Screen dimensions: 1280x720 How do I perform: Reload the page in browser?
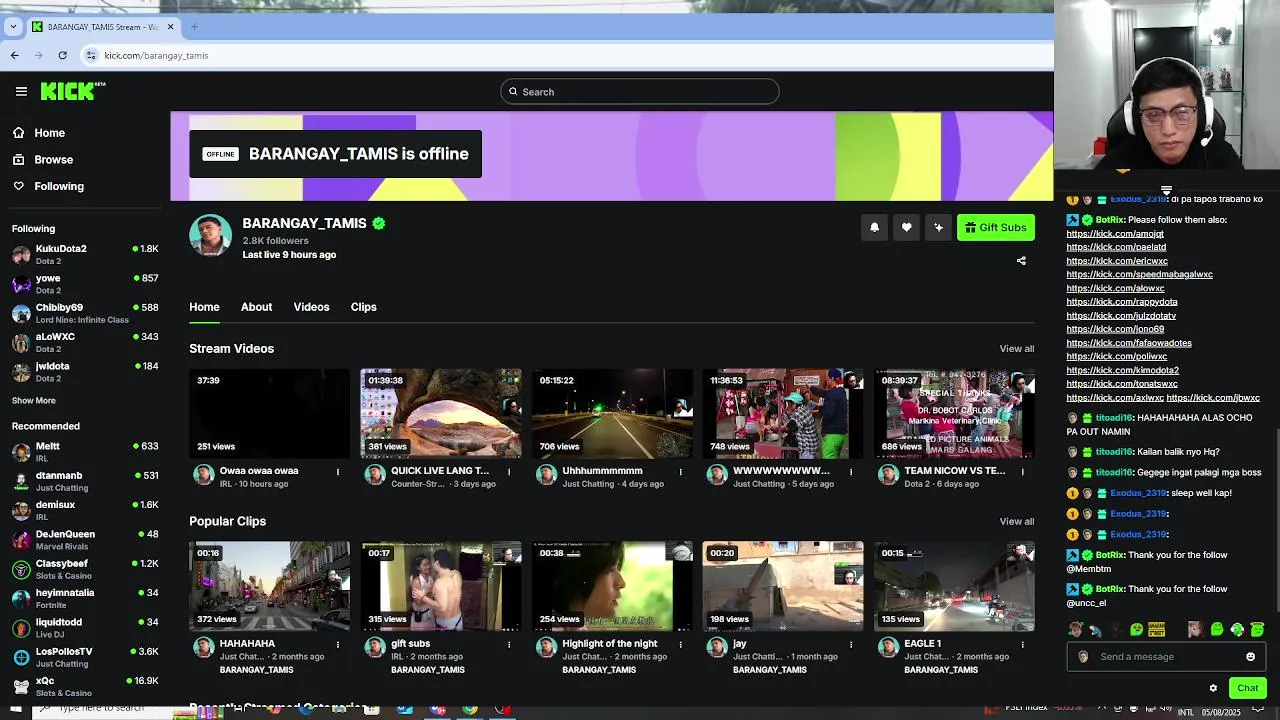pos(62,55)
